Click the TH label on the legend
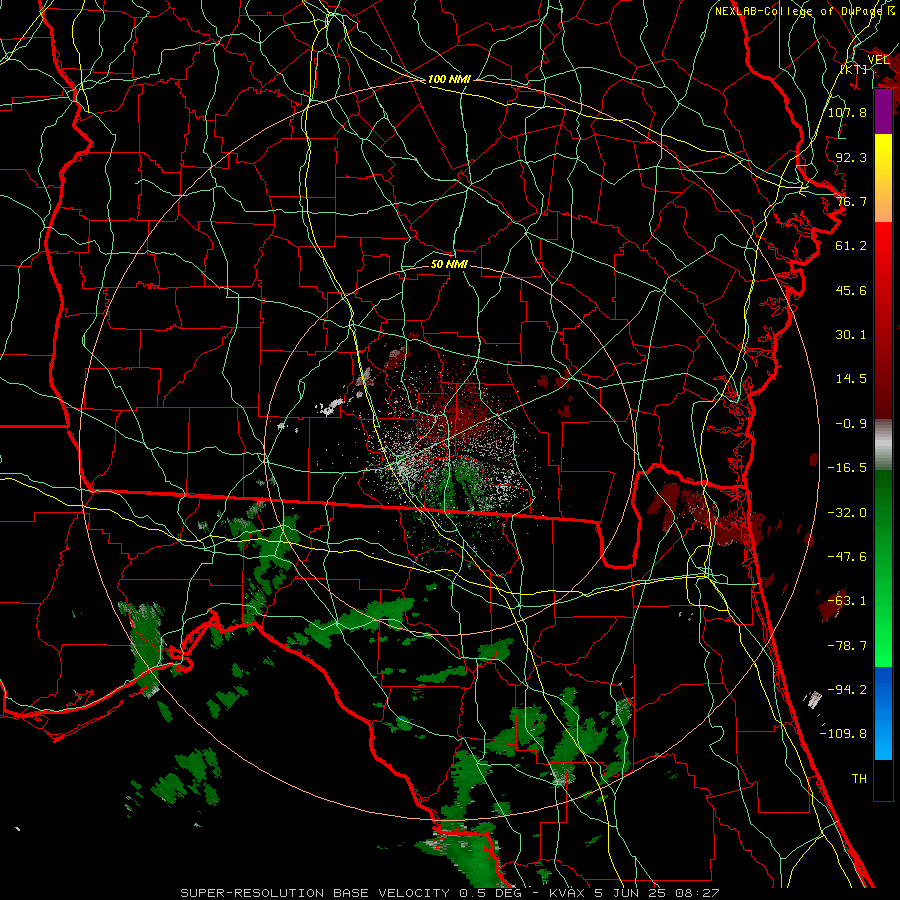Screen dimensions: 900x900 coord(859,779)
